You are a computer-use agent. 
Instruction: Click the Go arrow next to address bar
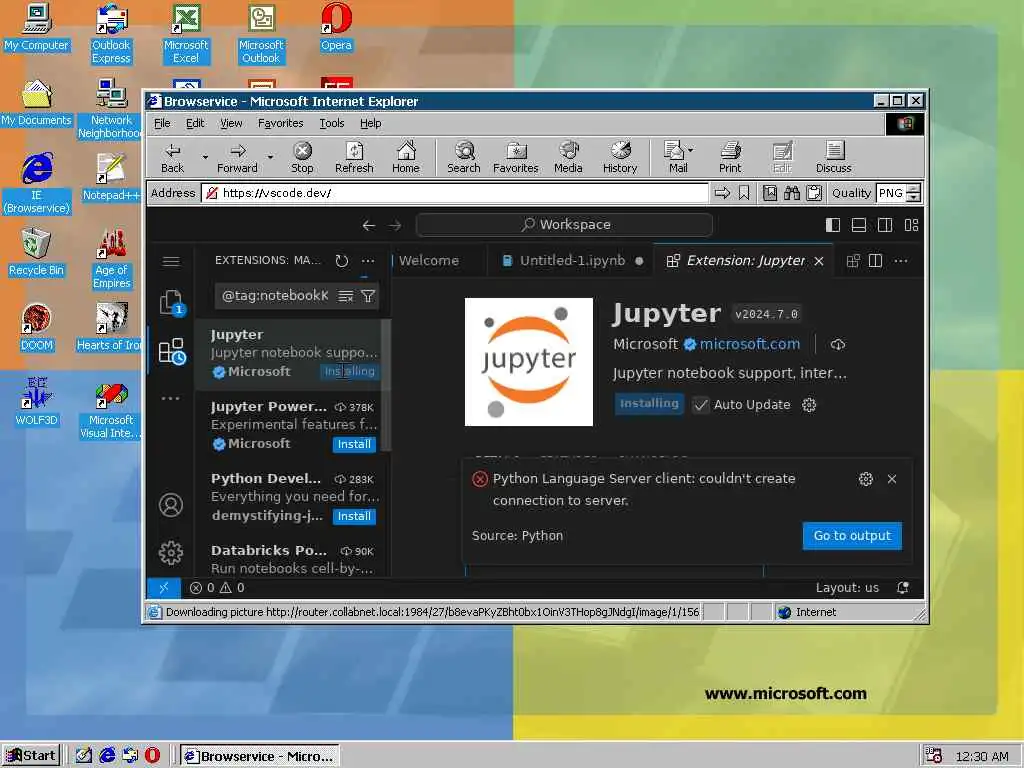722,193
